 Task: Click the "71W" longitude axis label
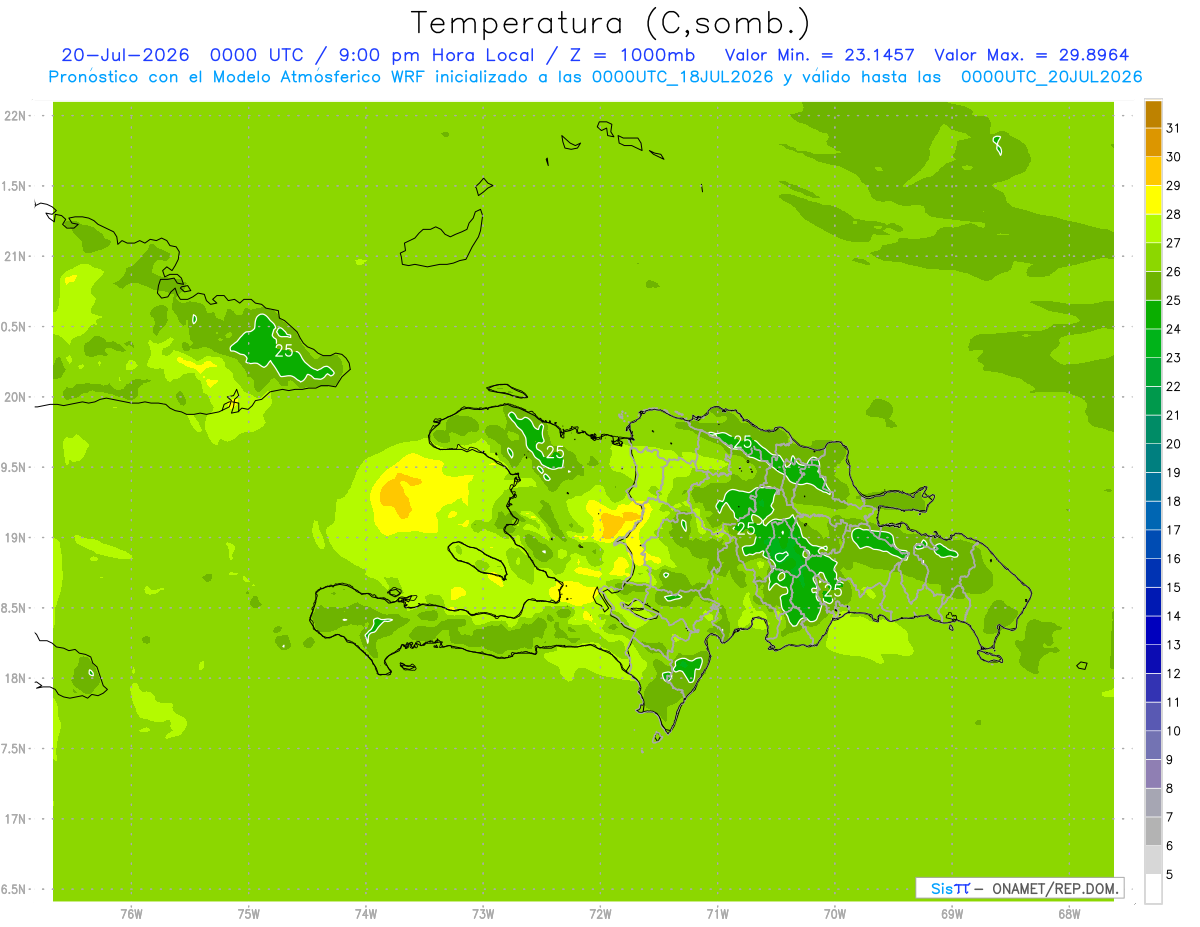(x=717, y=914)
